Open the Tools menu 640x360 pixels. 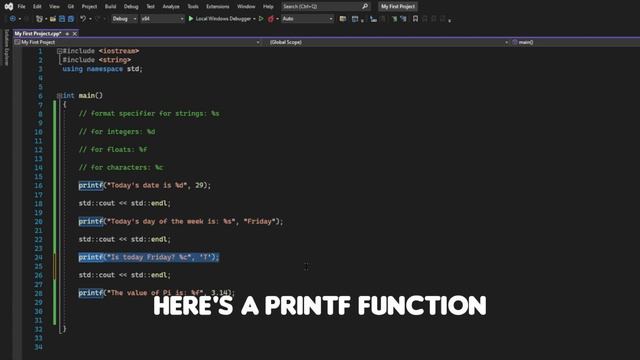point(193,7)
